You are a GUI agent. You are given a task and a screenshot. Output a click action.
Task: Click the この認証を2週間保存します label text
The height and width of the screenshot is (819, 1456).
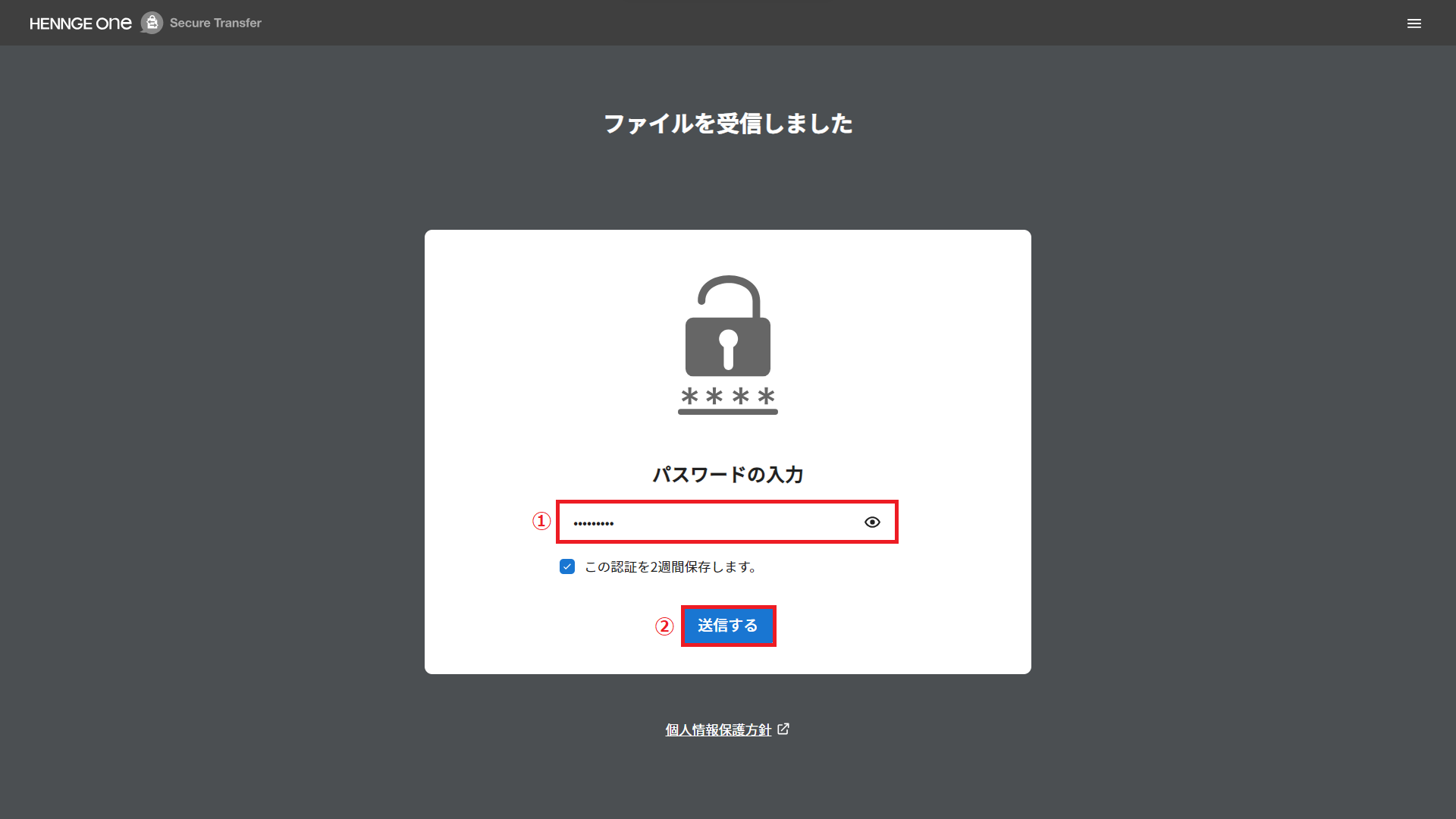coord(671,567)
